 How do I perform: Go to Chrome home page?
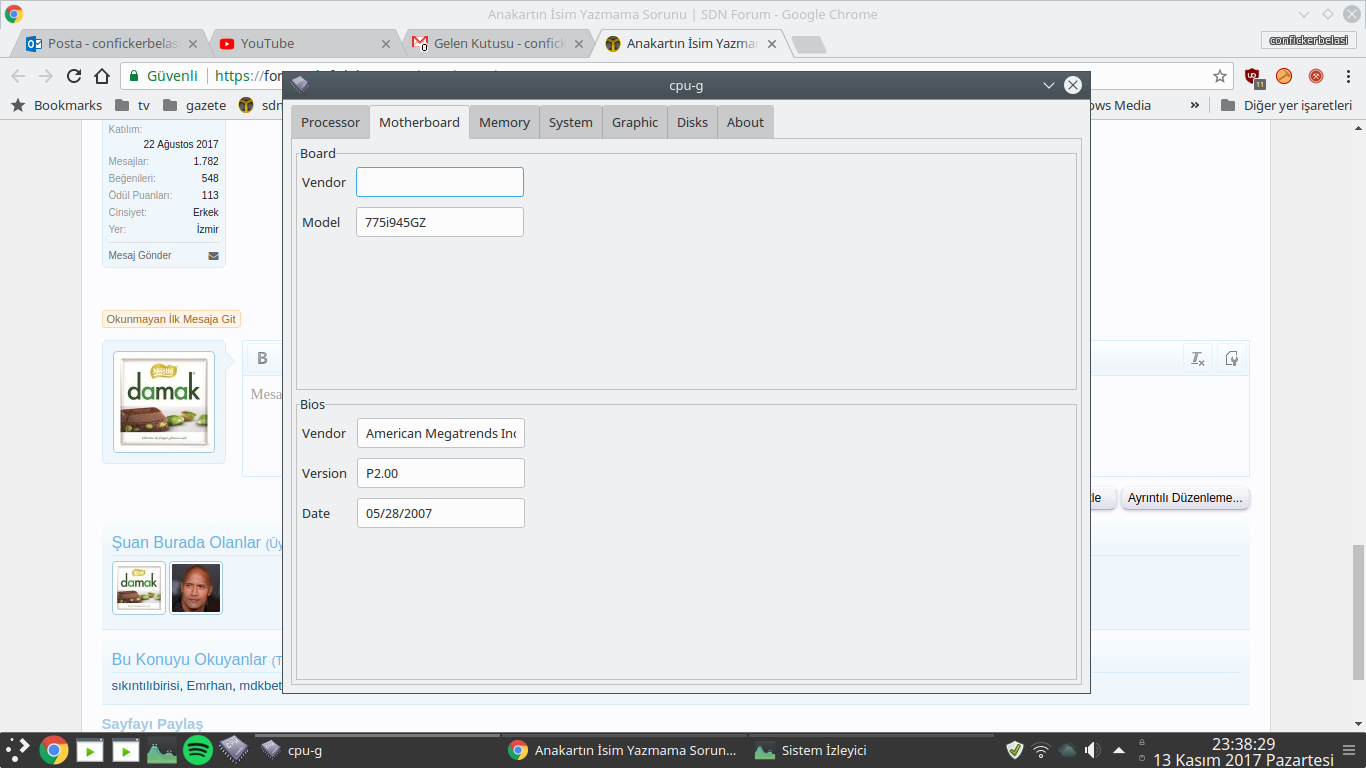tap(102, 76)
